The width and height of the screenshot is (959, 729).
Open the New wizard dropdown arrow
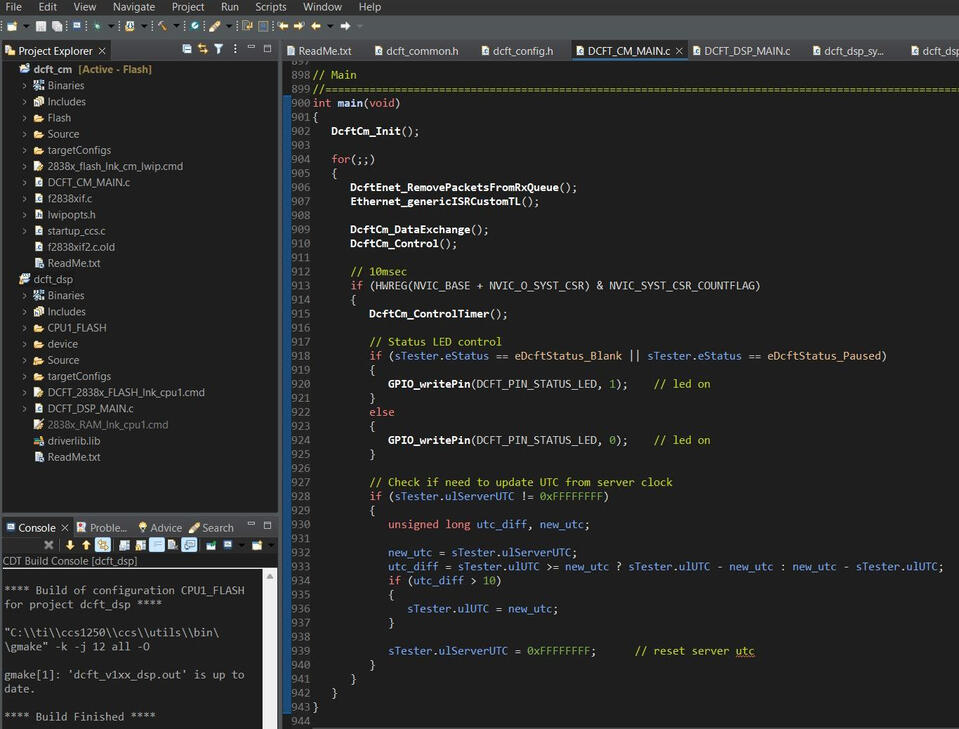(26, 26)
